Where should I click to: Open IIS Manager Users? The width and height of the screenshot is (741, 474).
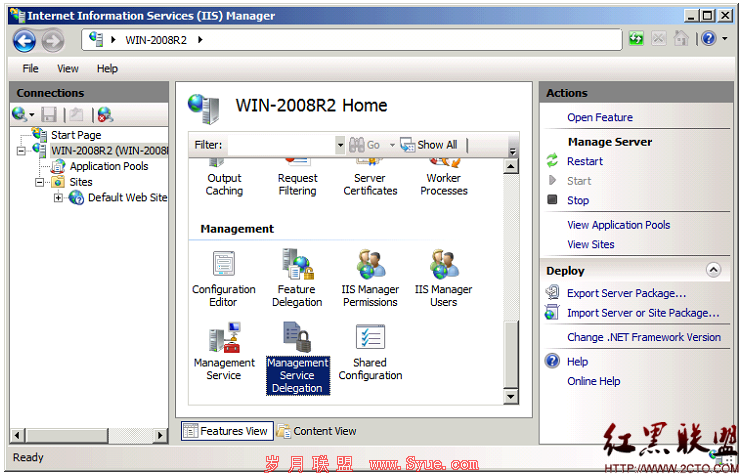(443, 279)
